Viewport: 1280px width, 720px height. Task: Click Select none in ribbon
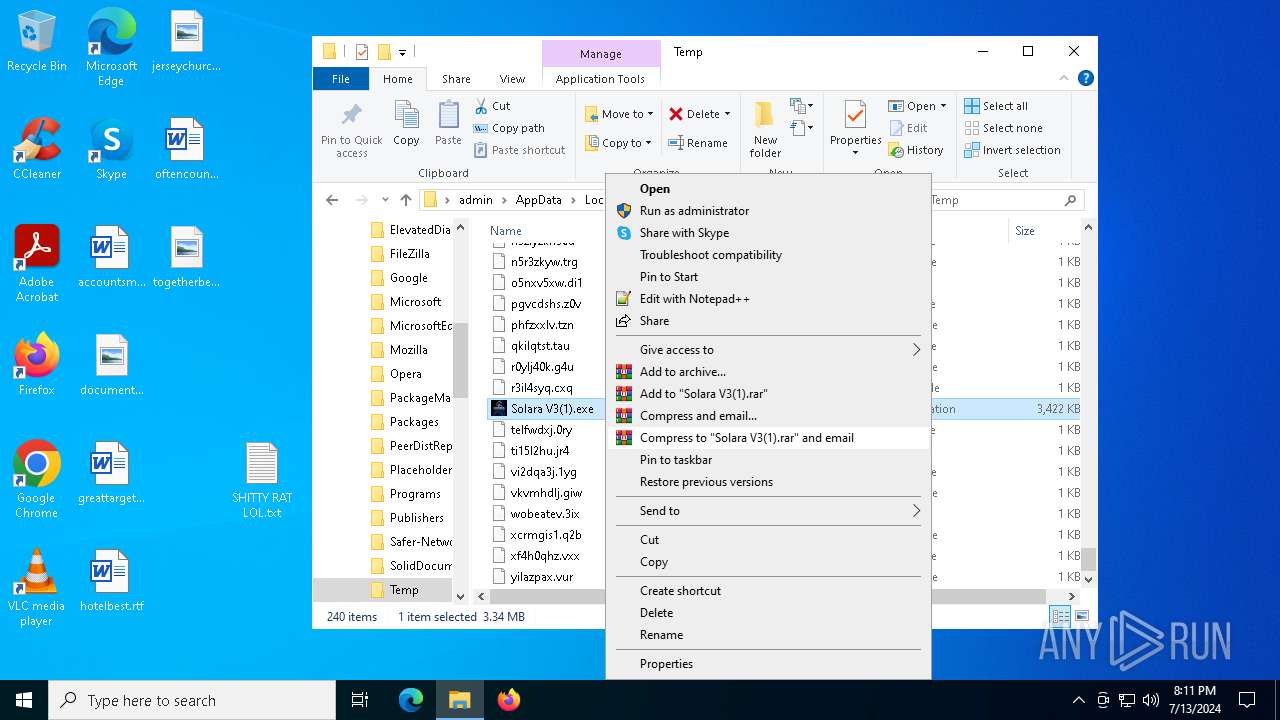(x=1004, y=128)
